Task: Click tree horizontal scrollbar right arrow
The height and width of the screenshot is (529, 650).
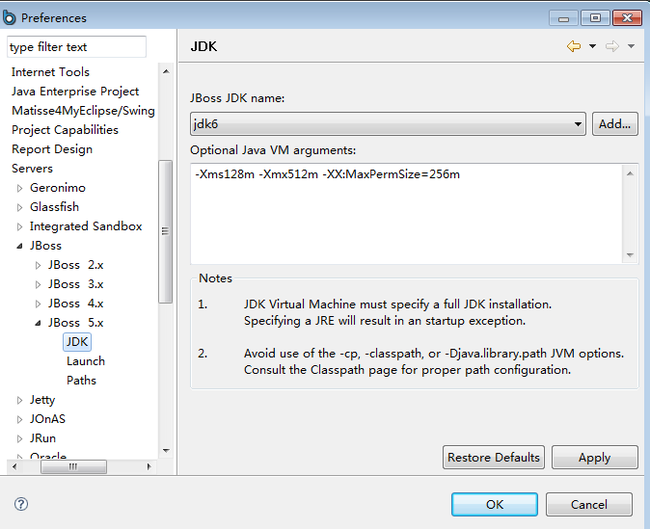Action: click(x=149, y=467)
